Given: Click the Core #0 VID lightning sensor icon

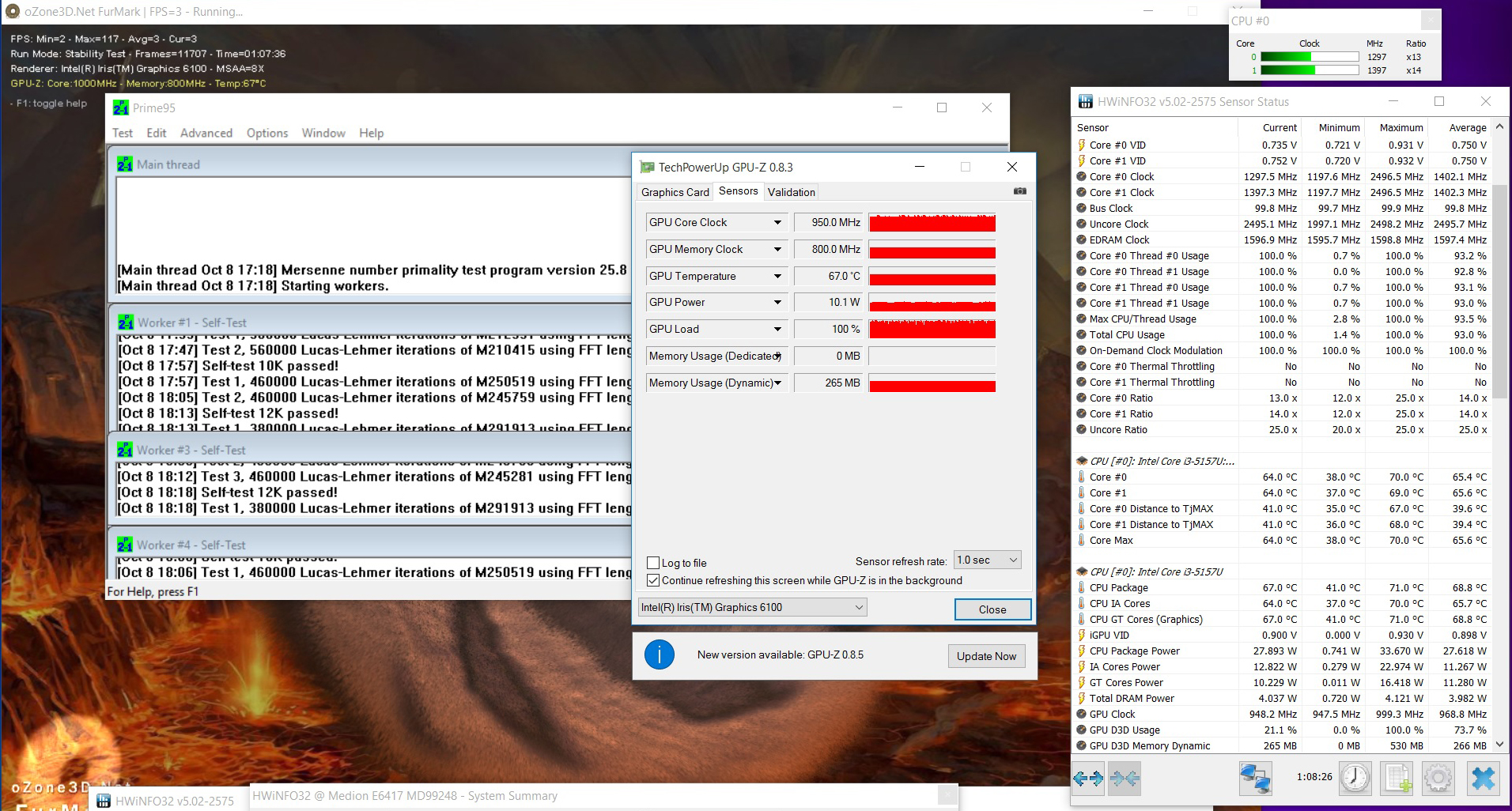Looking at the screenshot, I should click(x=1081, y=145).
